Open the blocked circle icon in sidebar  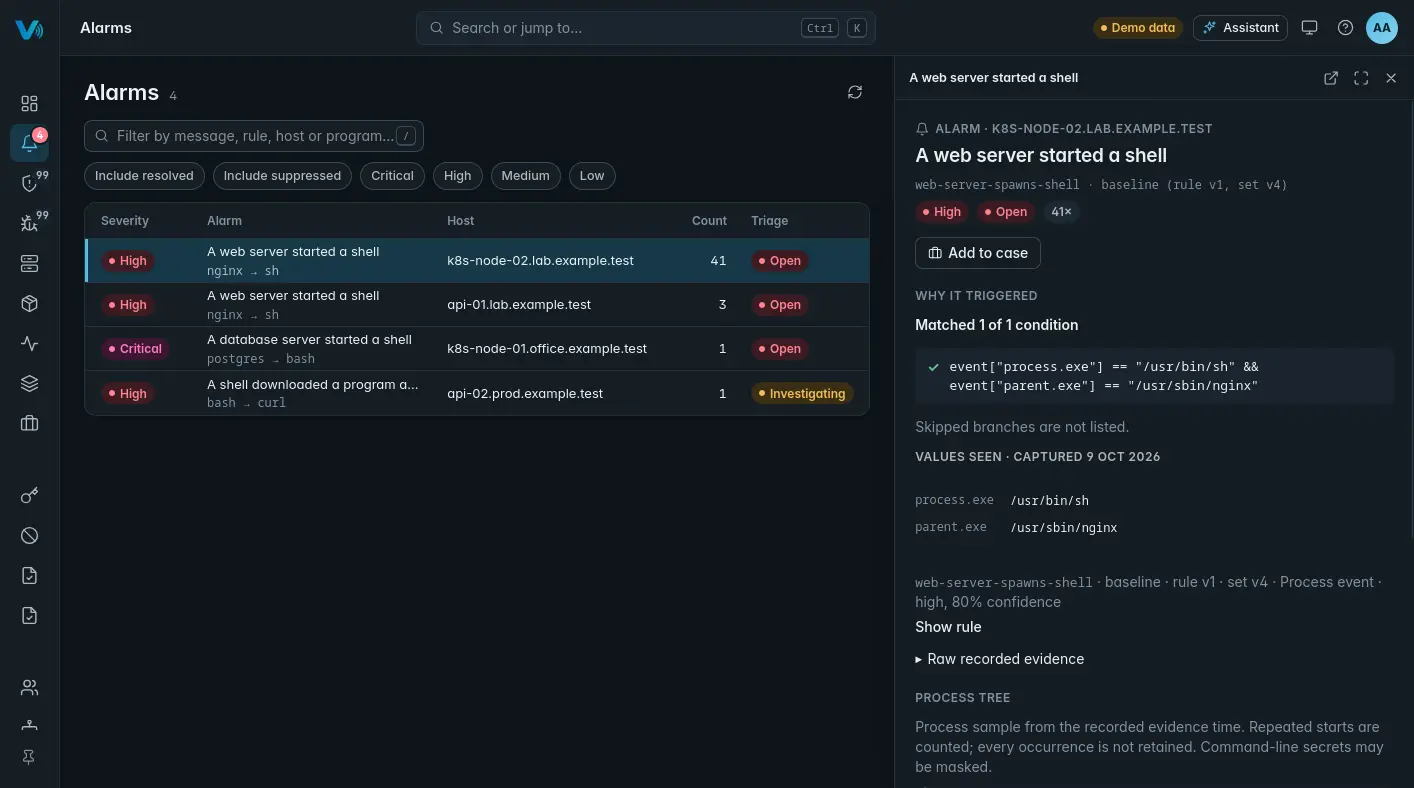pyautogui.click(x=29, y=536)
